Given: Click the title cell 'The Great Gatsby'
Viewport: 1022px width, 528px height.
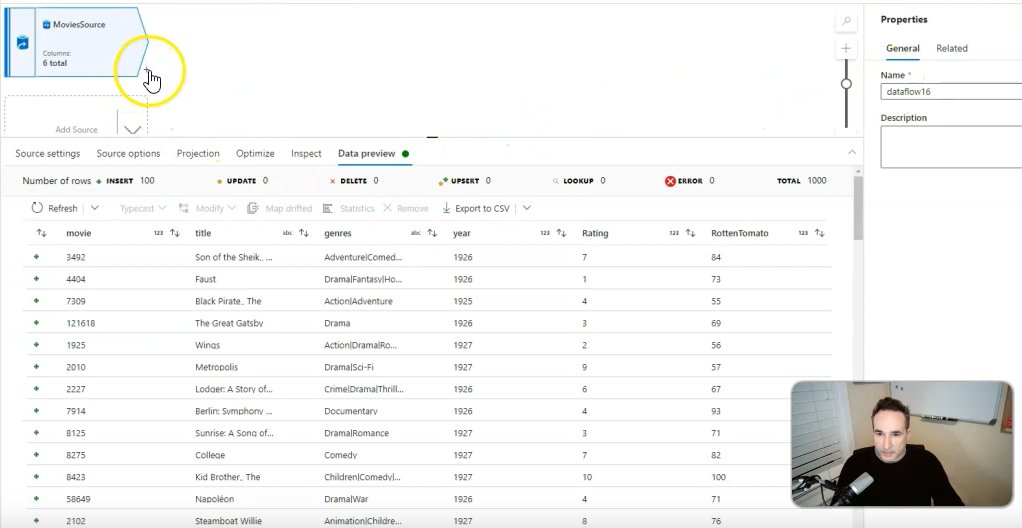Looking at the screenshot, I should point(229,323).
